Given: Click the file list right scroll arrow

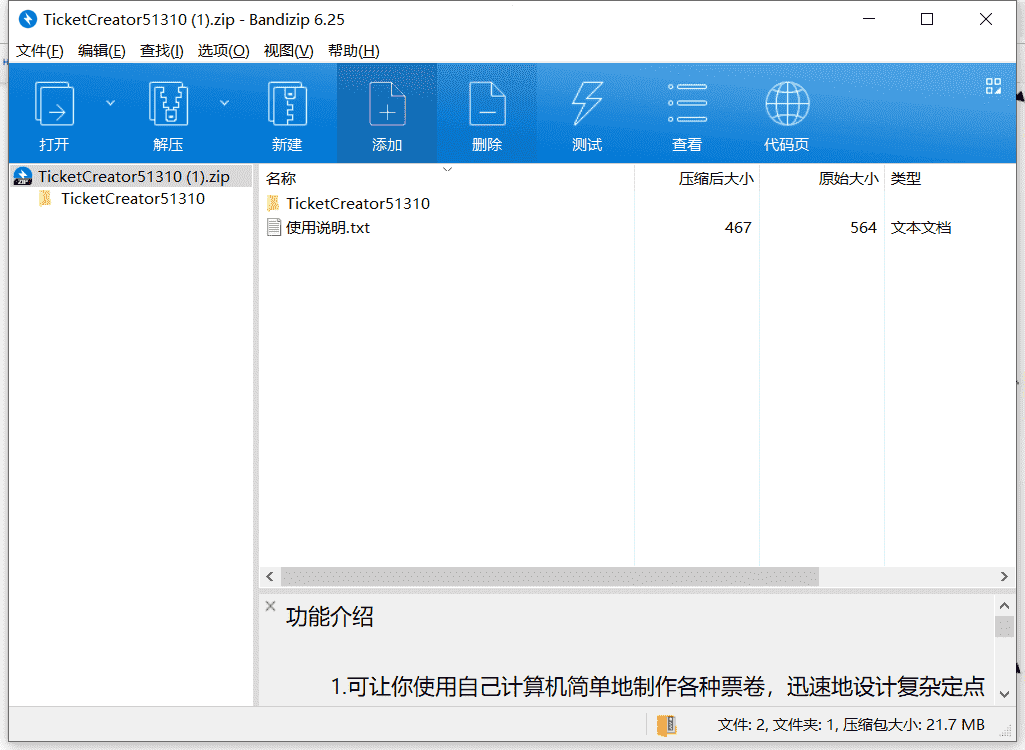Looking at the screenshot, I should tap(1004, 576).
